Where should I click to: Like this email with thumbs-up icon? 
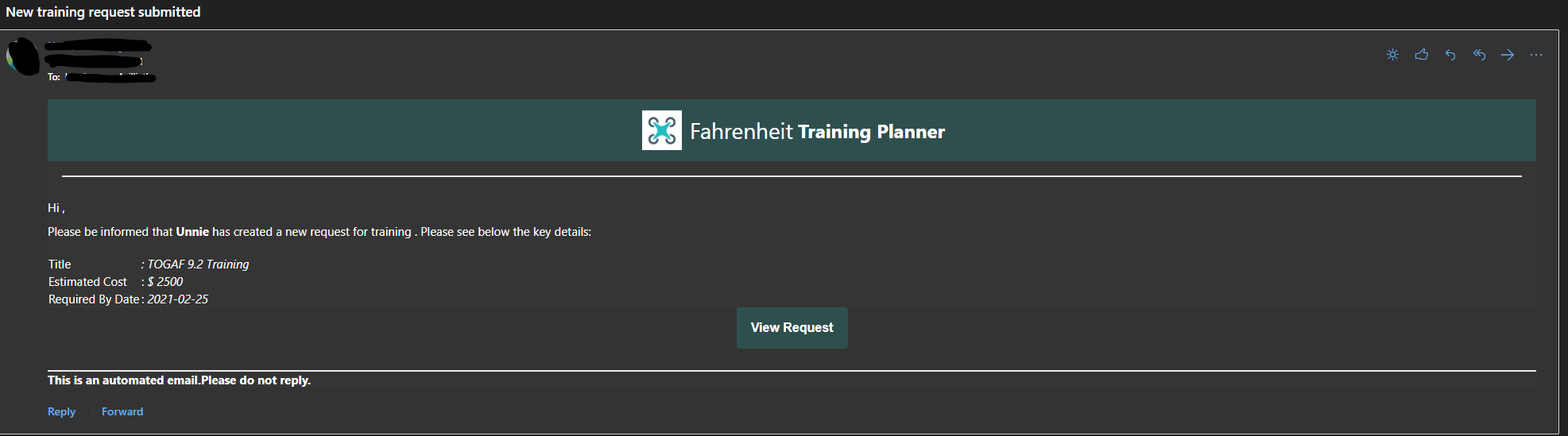pos(1422,55)
